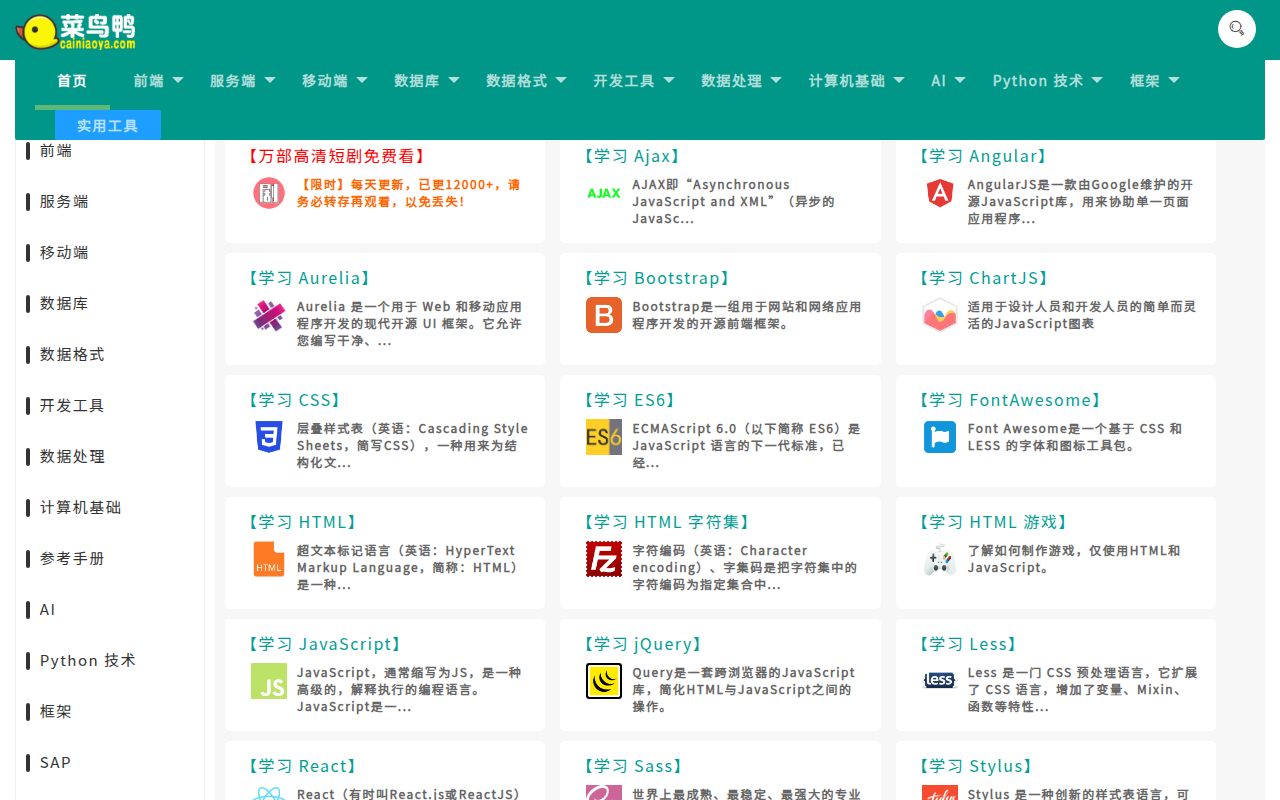Click the FontAwesome description text

pos(1075,437)
